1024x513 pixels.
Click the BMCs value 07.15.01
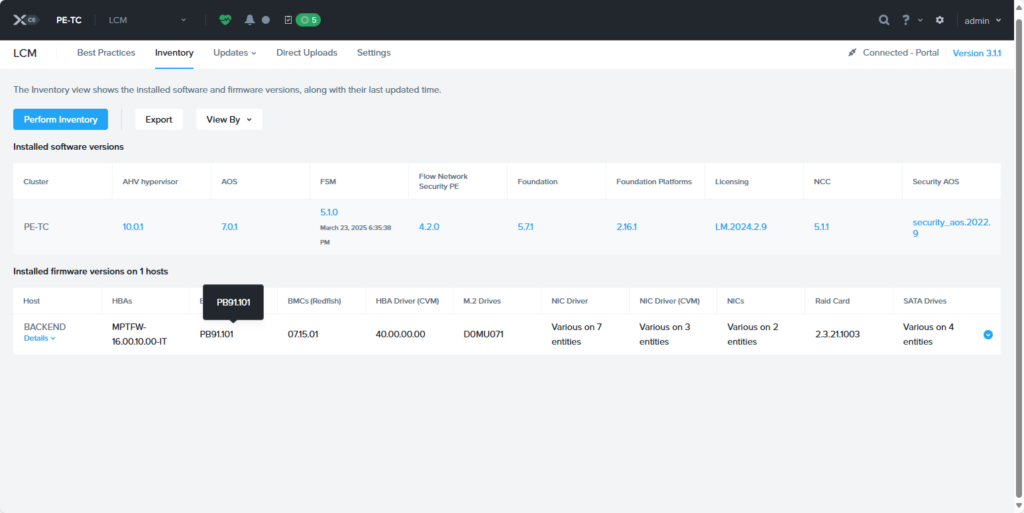(303, 334)
